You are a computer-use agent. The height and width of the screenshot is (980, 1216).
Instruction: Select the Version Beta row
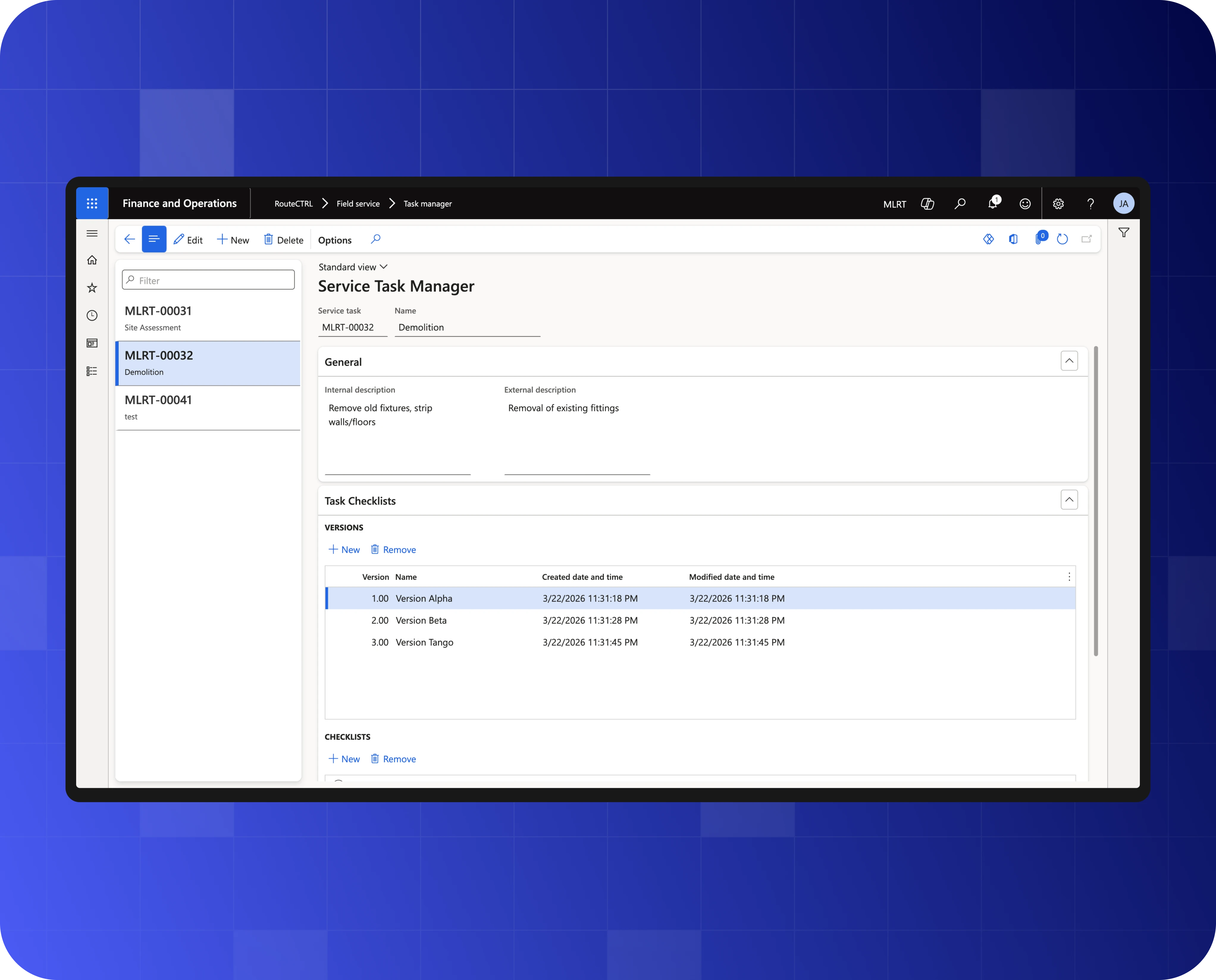click(x=700, y=621)
